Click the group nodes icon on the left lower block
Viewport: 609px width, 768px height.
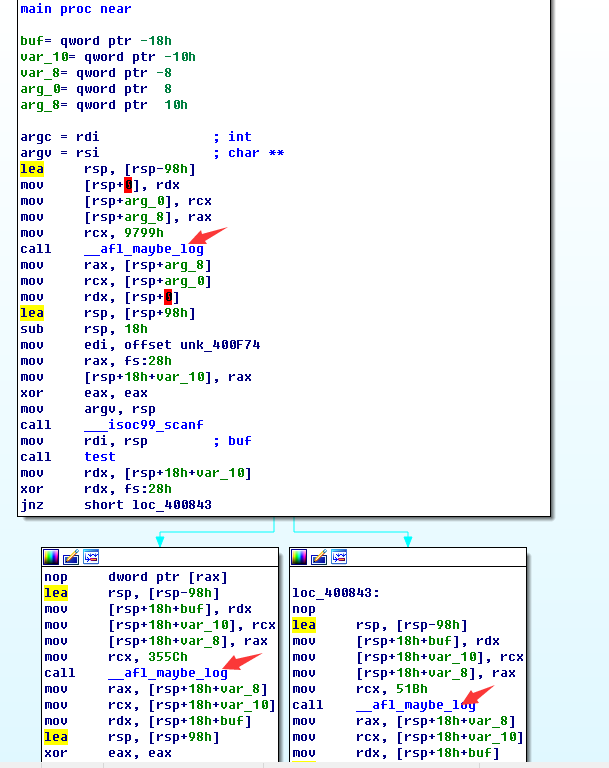(x=89, y=557)
